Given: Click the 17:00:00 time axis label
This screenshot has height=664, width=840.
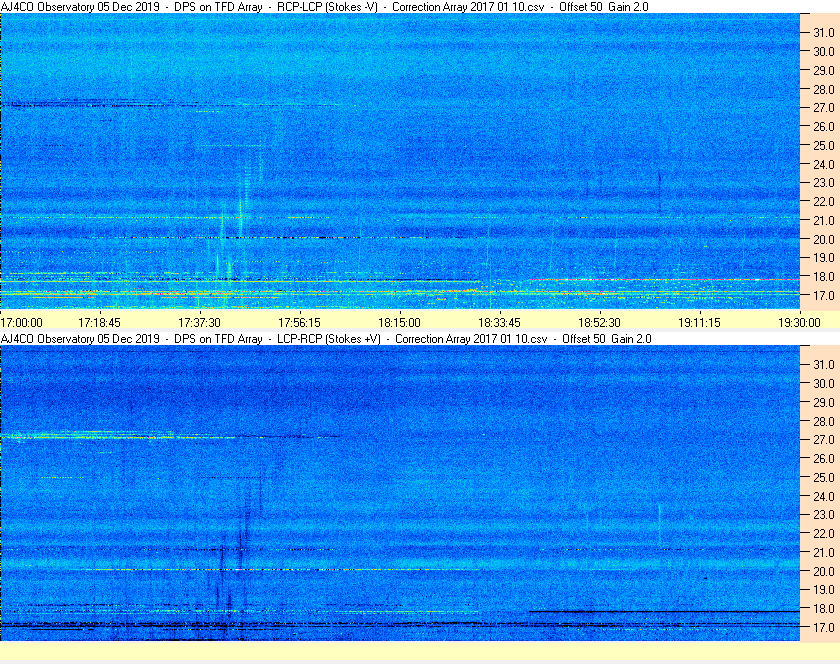Looking at the screenshot, I should pyautogui.click(x=21, y=323).
